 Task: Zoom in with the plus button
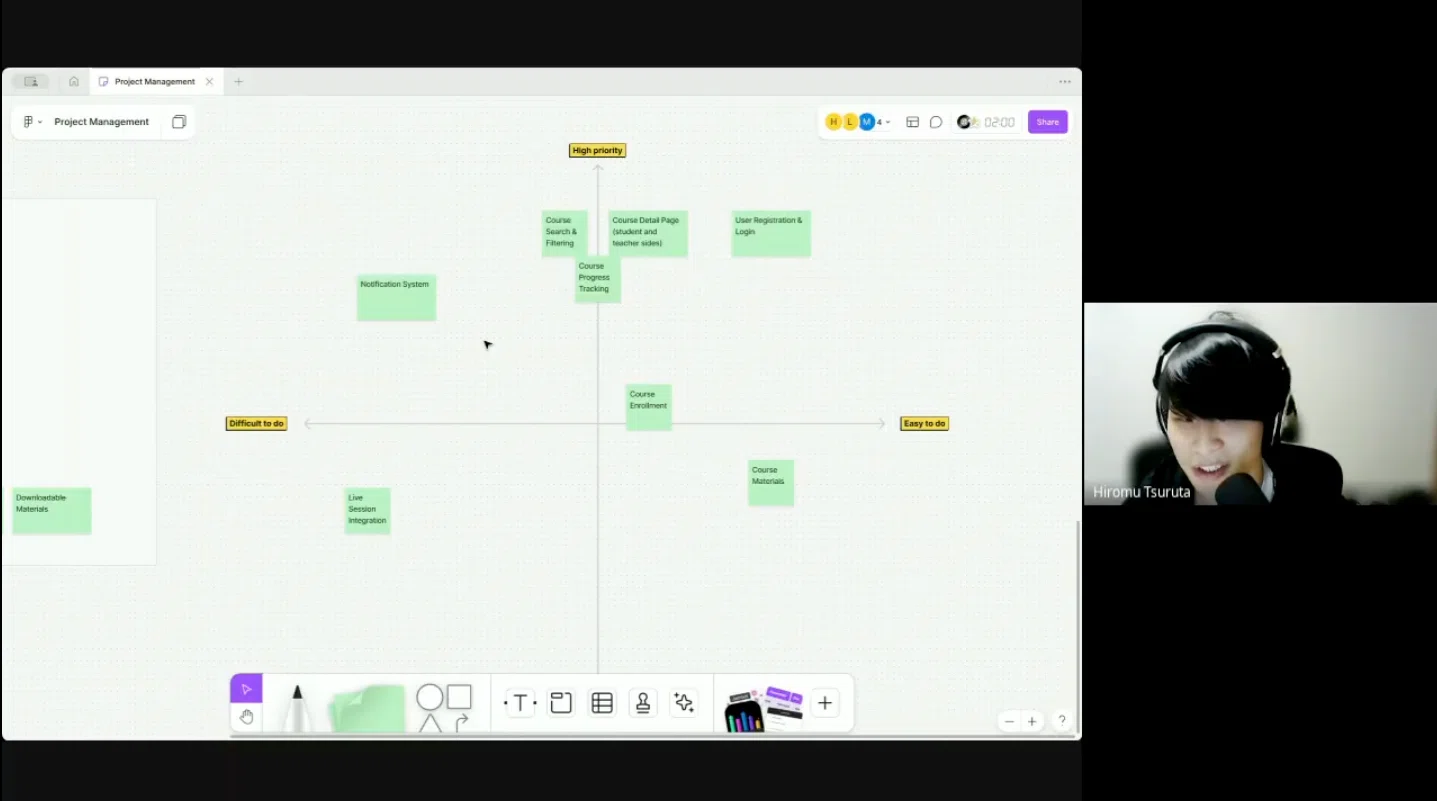coord(1032,721)
